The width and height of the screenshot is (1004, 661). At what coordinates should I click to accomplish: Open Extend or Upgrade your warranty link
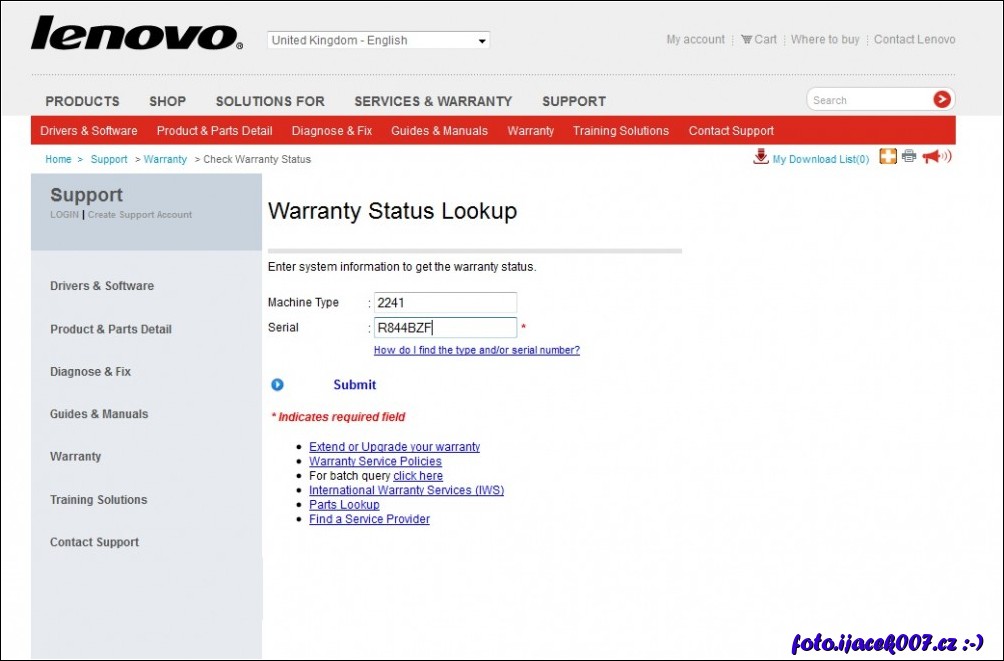coord(394,447)
